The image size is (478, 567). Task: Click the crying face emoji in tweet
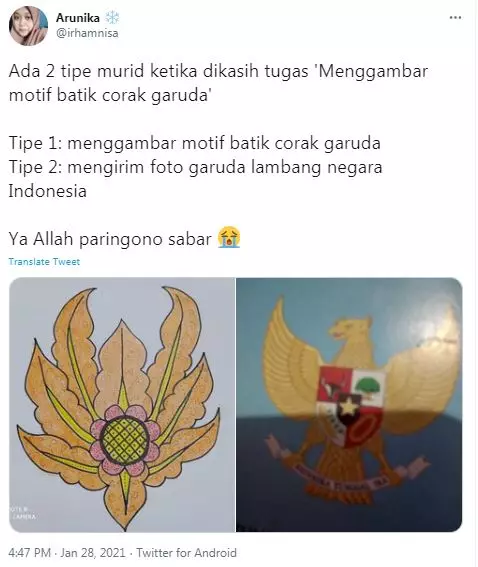(x=229, y=237)
